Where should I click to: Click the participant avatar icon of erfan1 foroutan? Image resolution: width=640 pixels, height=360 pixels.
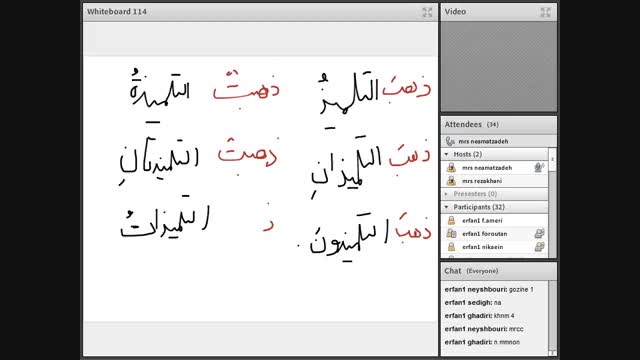tap(451, 233)
